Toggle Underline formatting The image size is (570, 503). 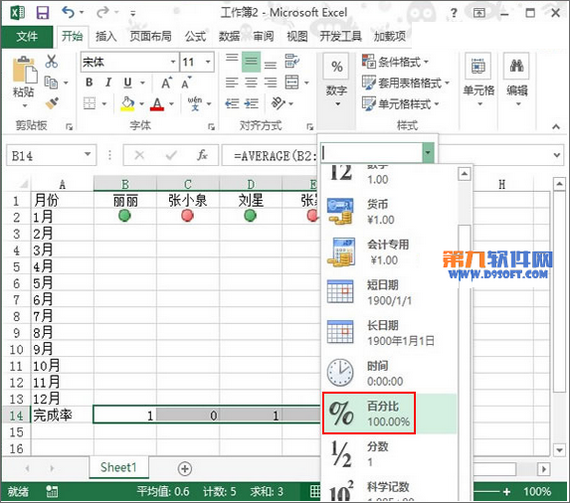(x=128, y=83)
